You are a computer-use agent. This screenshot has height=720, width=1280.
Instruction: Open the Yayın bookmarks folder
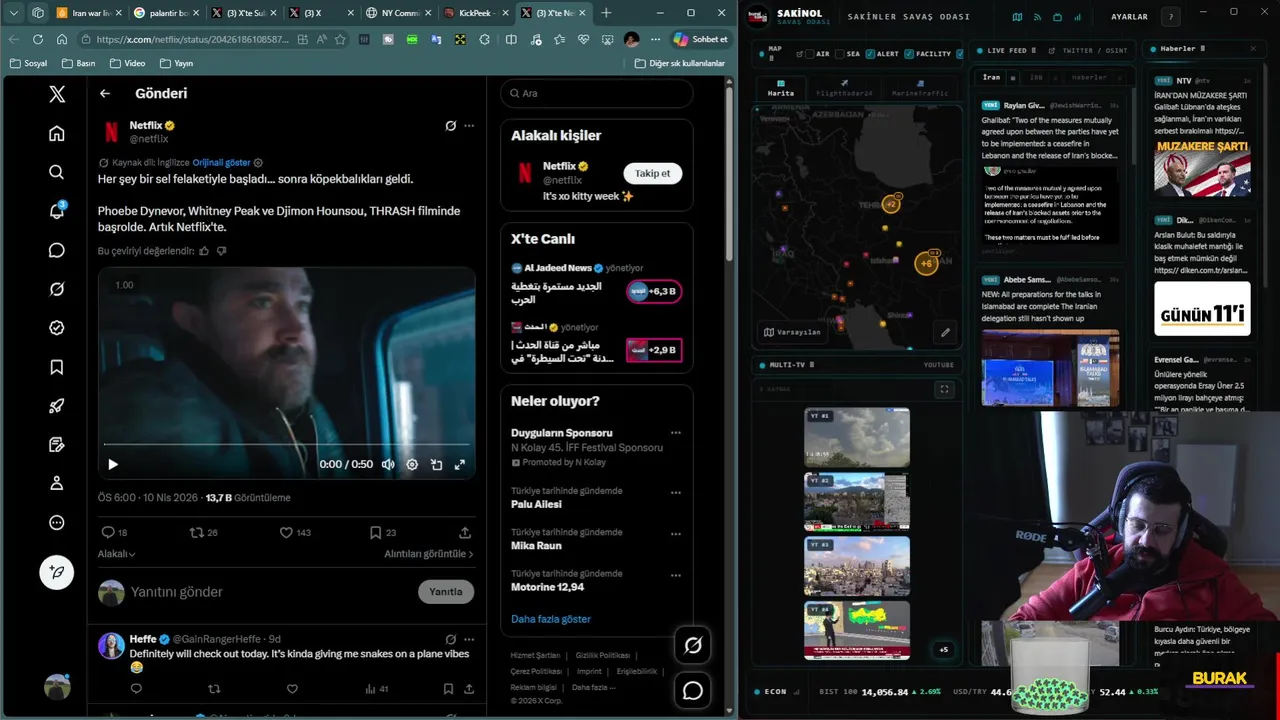tap(176, 63)
